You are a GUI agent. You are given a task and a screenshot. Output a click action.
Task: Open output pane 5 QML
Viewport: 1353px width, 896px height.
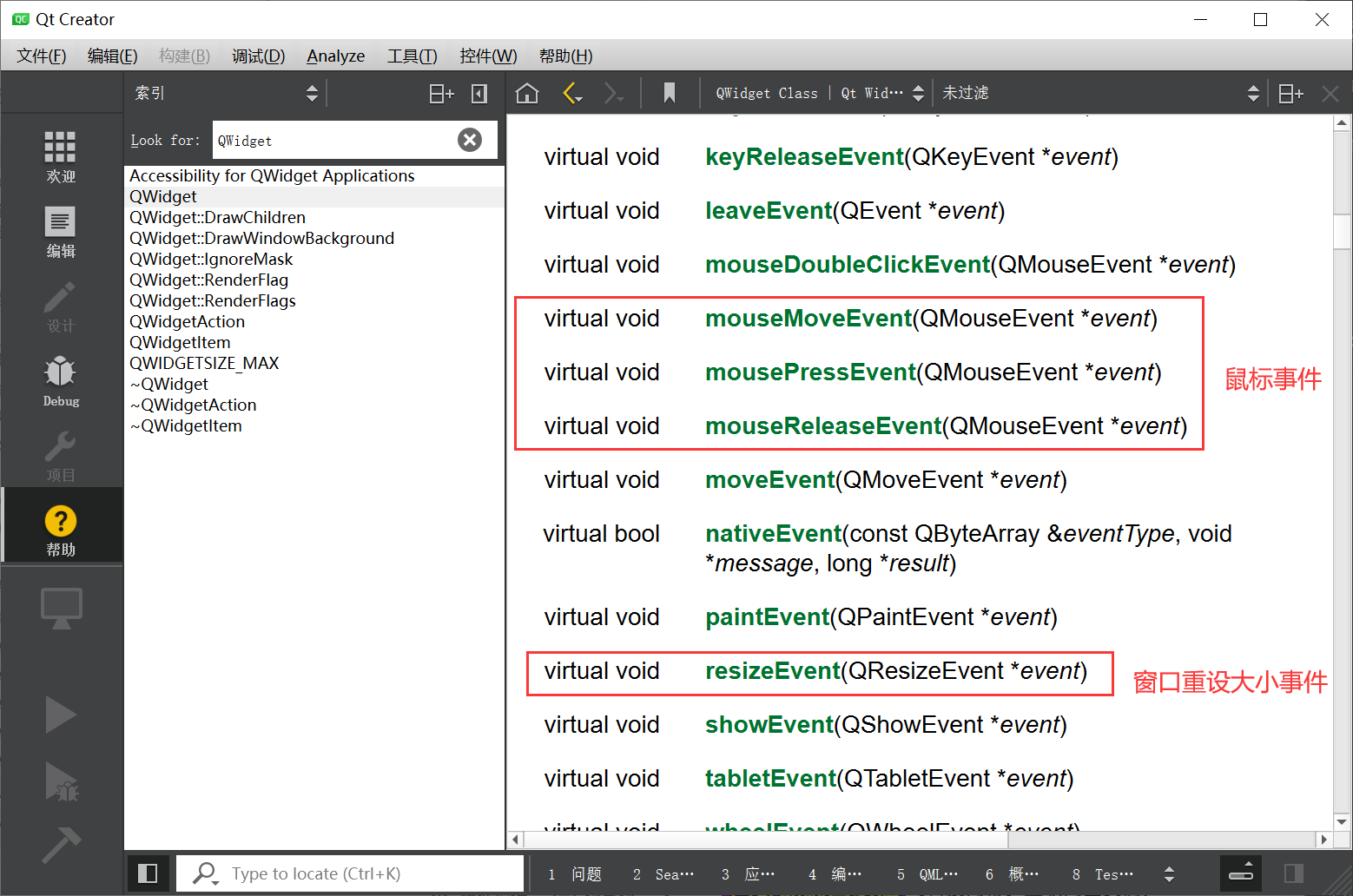[x=927, y=873]
